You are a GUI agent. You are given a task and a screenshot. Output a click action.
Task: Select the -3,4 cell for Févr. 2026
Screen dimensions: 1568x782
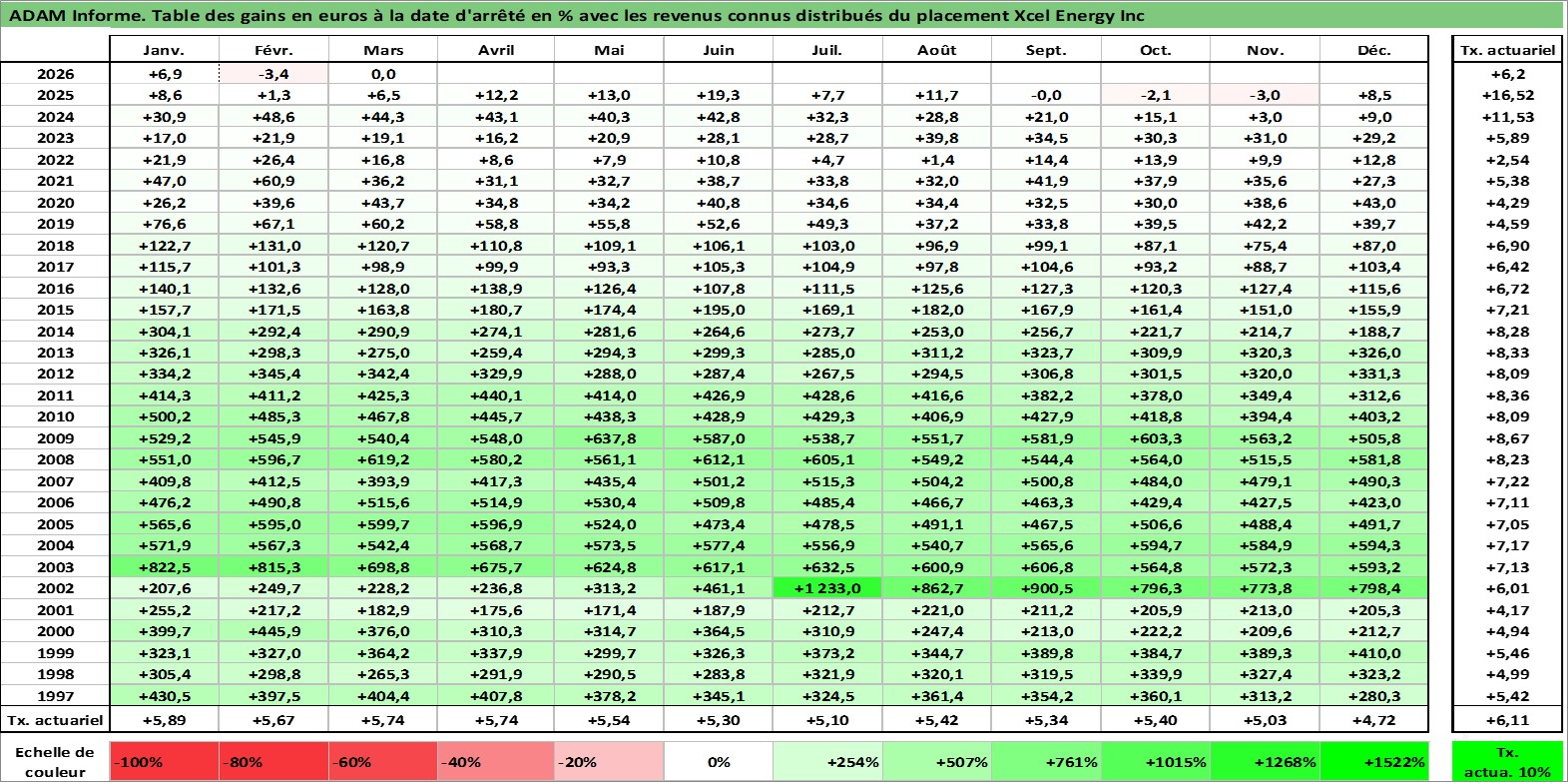coord(273,74)
